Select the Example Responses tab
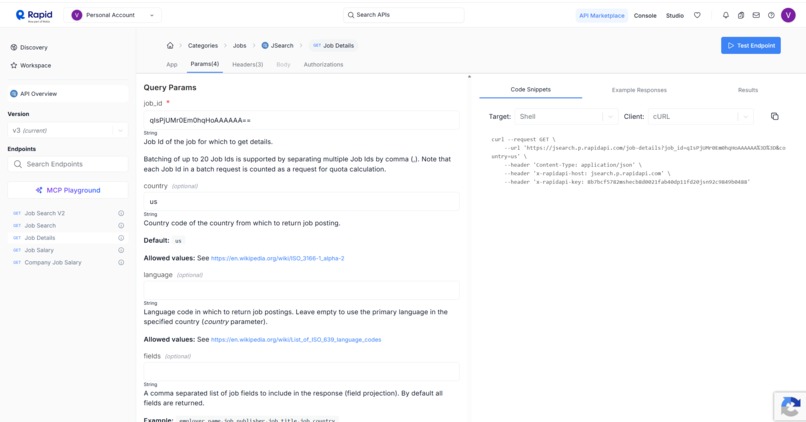Viewport: 806px width, 422px height. pos(639,90)
